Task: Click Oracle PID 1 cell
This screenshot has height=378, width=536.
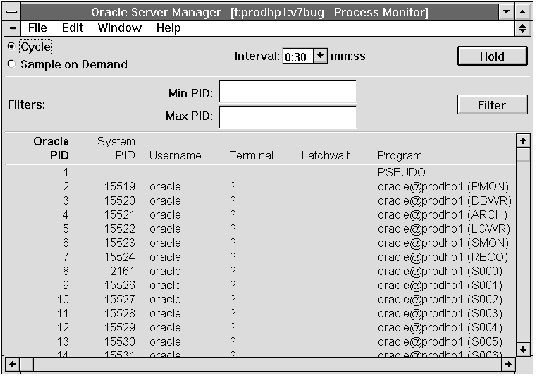Action: click(x=65, y=172)
